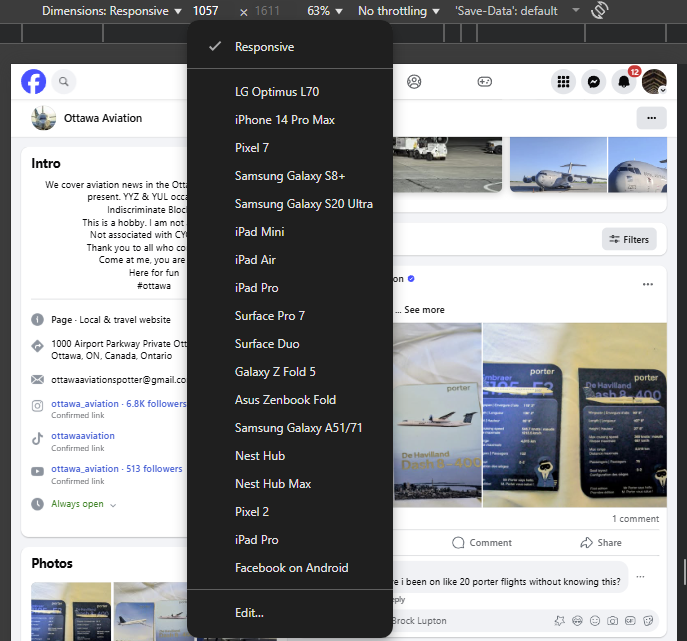The image size is (687, 641).
Task: Click the verified badge icon
Action: point(411,279)
